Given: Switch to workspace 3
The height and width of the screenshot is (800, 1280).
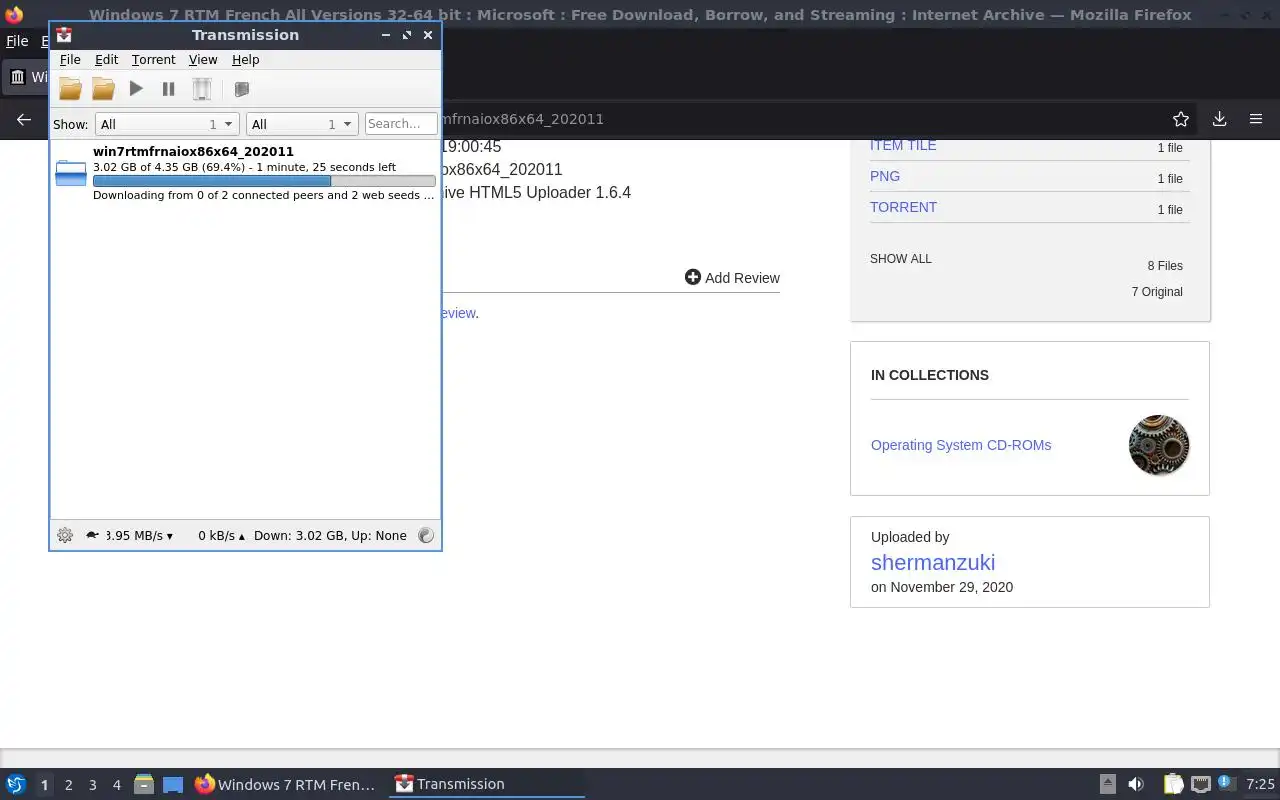Looking at the screenshot, I should tap(92, 785).
